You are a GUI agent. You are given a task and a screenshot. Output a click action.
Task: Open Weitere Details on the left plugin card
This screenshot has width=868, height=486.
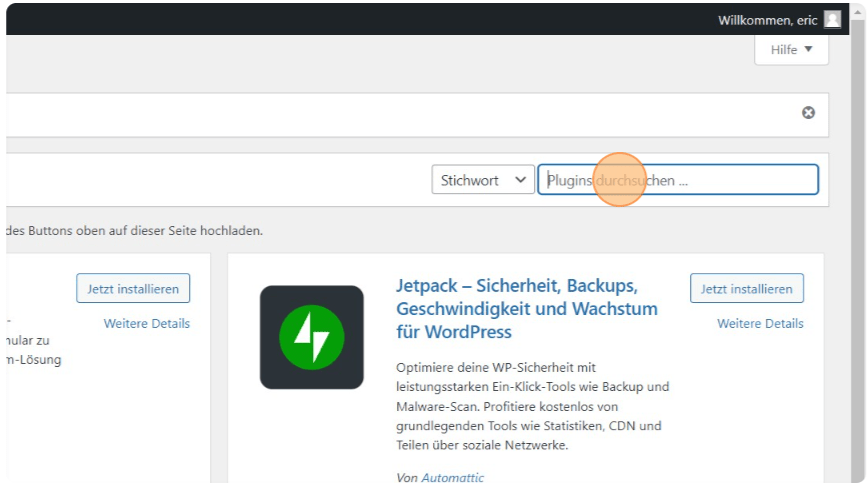[147, 324]
